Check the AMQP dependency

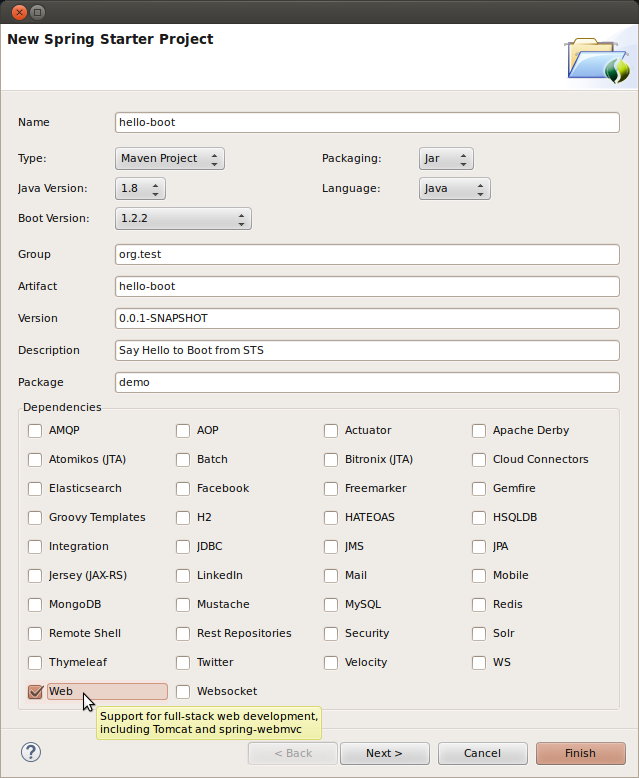coord(35,431)
